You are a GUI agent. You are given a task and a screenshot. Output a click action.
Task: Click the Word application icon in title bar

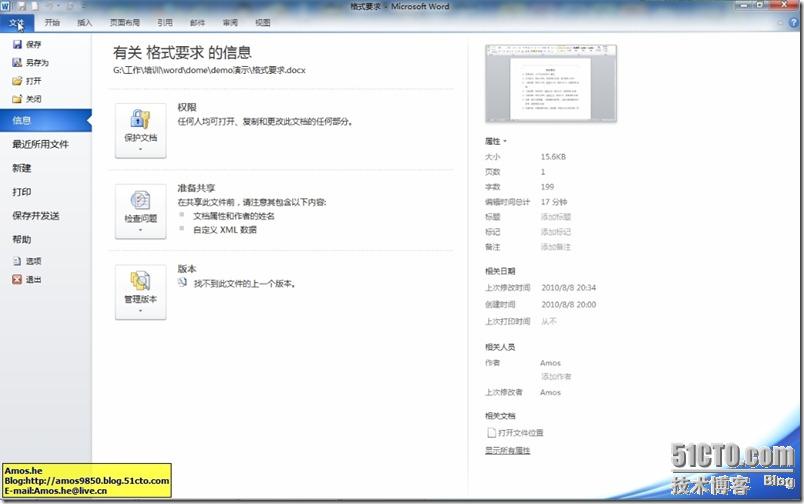(5, 7)
